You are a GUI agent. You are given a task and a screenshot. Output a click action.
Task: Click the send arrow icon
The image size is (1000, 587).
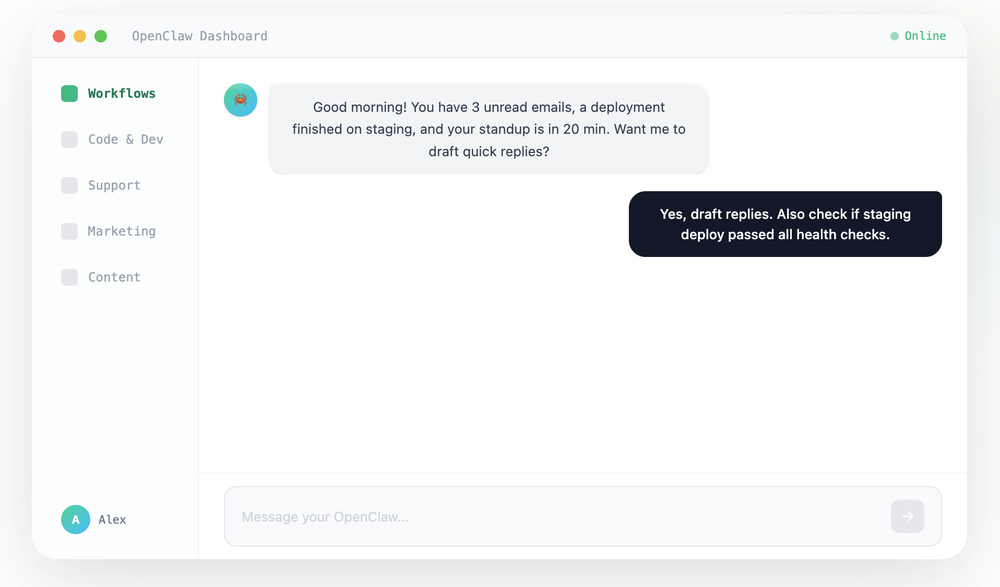907,516
